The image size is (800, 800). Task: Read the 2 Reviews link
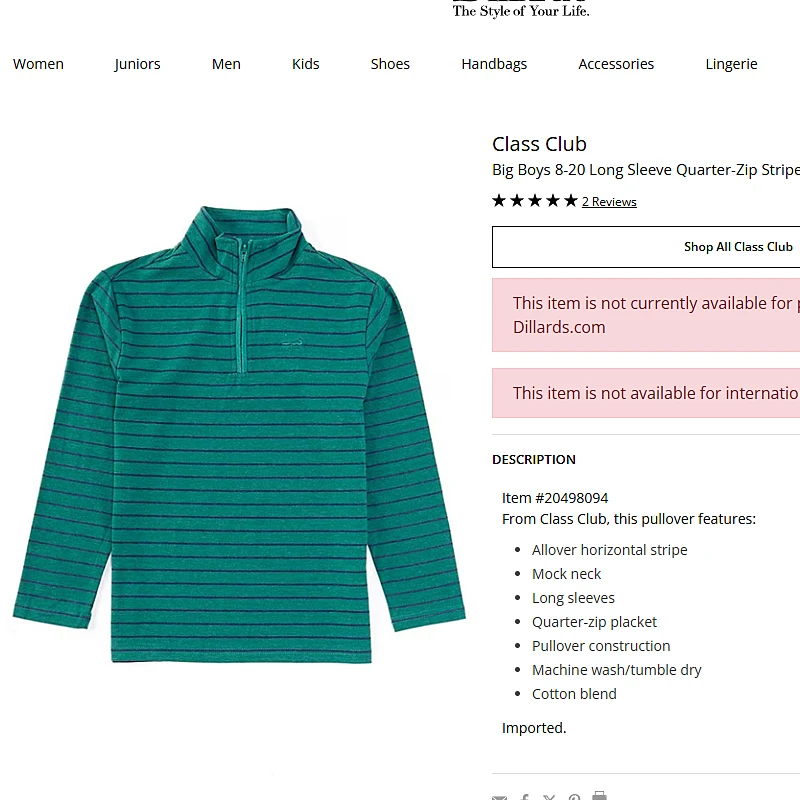[609, 202]
